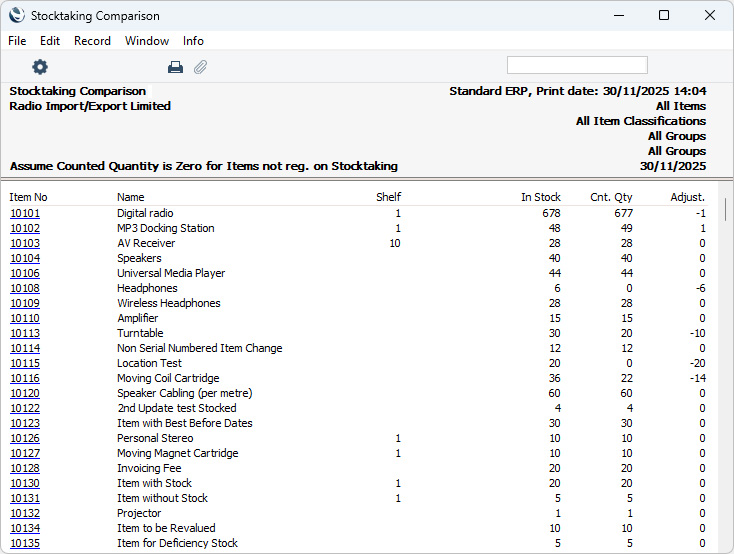This screenshot has width=734, height=554.
Task: Open the Window menu
Action: tap(147, 41)
